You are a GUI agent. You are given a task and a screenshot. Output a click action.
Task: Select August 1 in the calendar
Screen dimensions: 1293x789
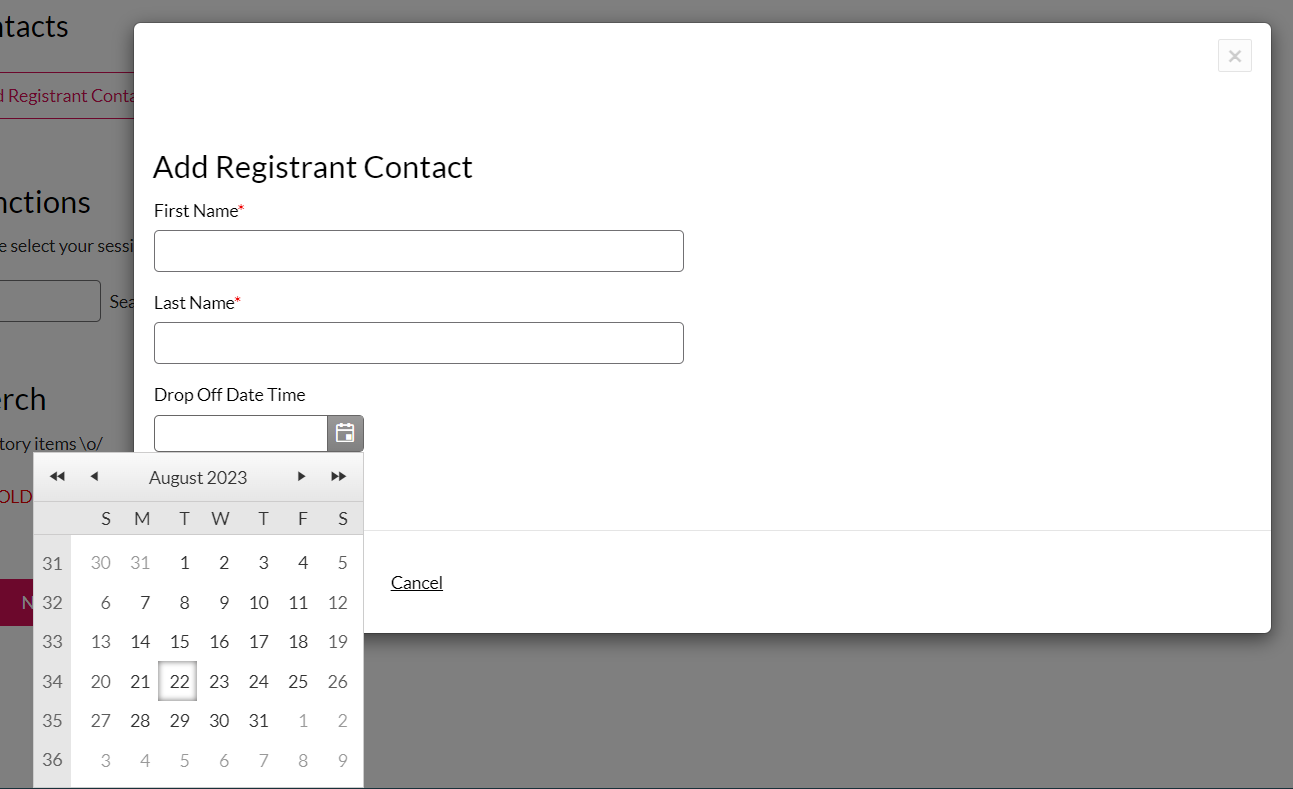click(x=184, y=563)
